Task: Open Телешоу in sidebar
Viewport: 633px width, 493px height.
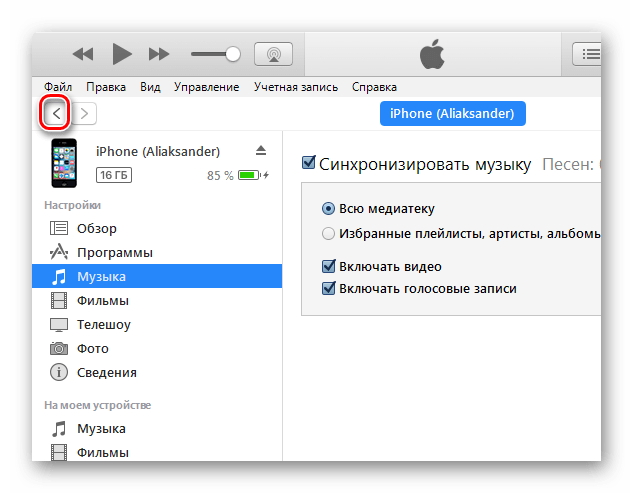Action: tap(157, 325)
